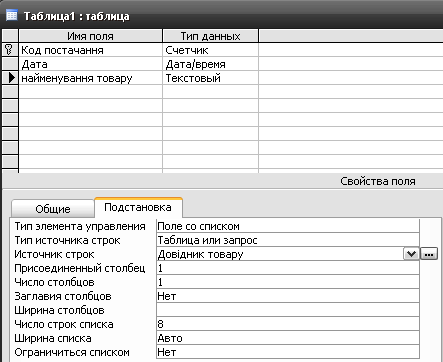Image resolution: width=443 pixels, height=362 pixels.
Task: Click the table icon in the title bar
Action: pos(12,15)
